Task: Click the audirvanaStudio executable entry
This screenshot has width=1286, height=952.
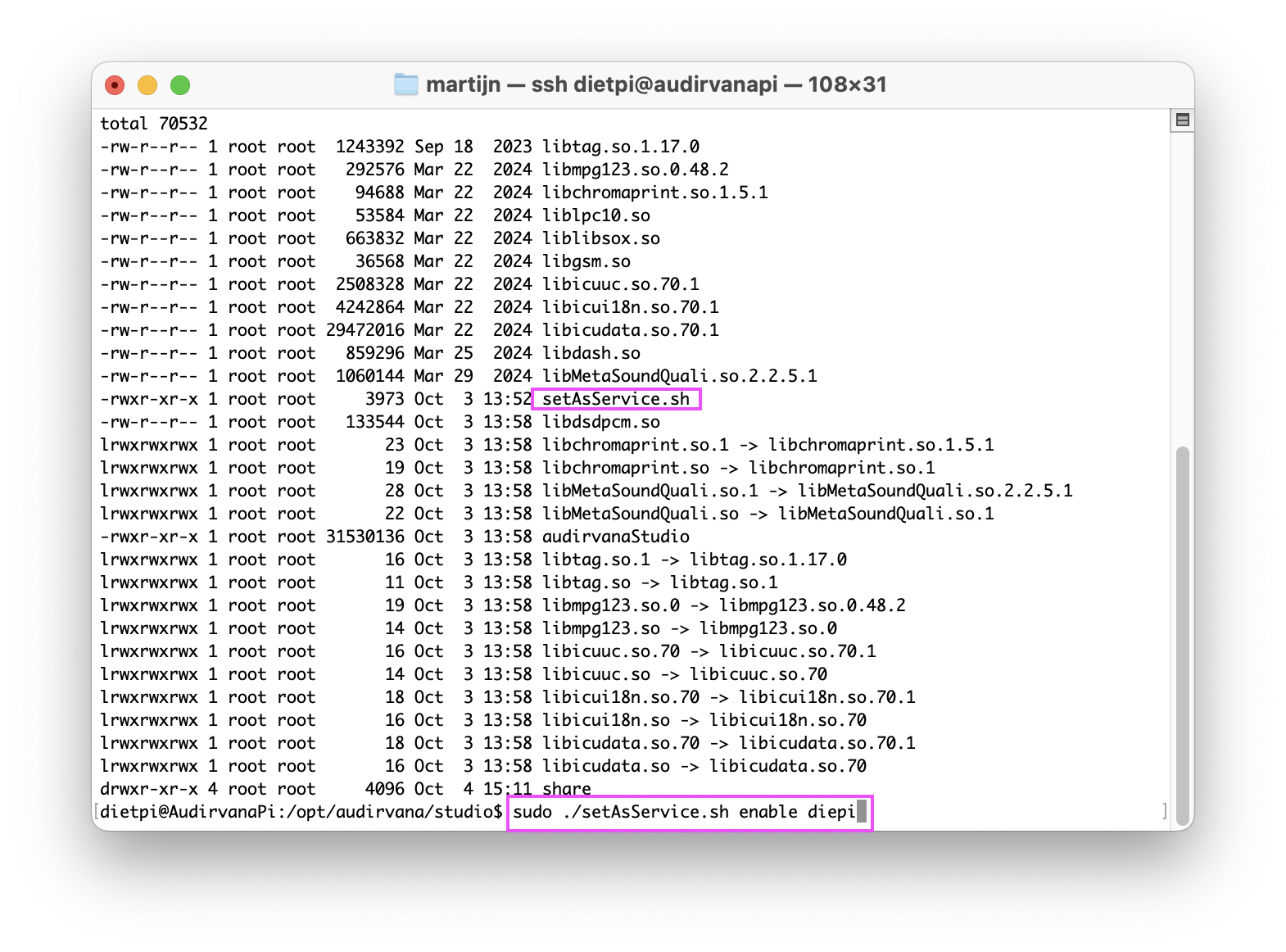Action: (x=616, y=537)
